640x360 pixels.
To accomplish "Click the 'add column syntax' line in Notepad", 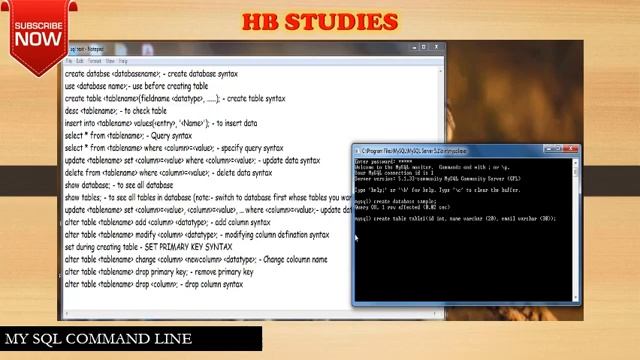I will (167, 222).
